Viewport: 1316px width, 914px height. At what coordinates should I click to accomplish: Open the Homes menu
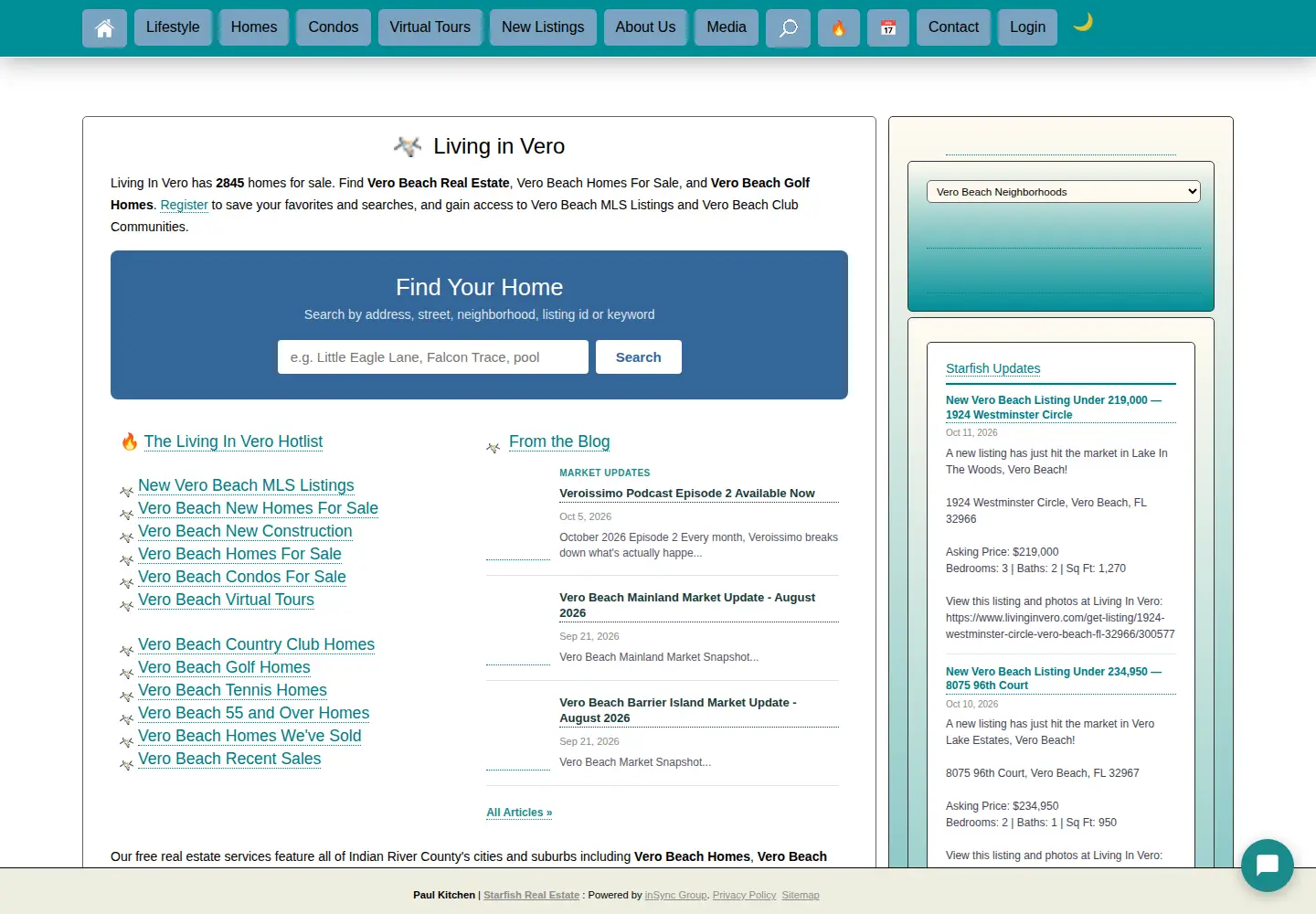254,27
